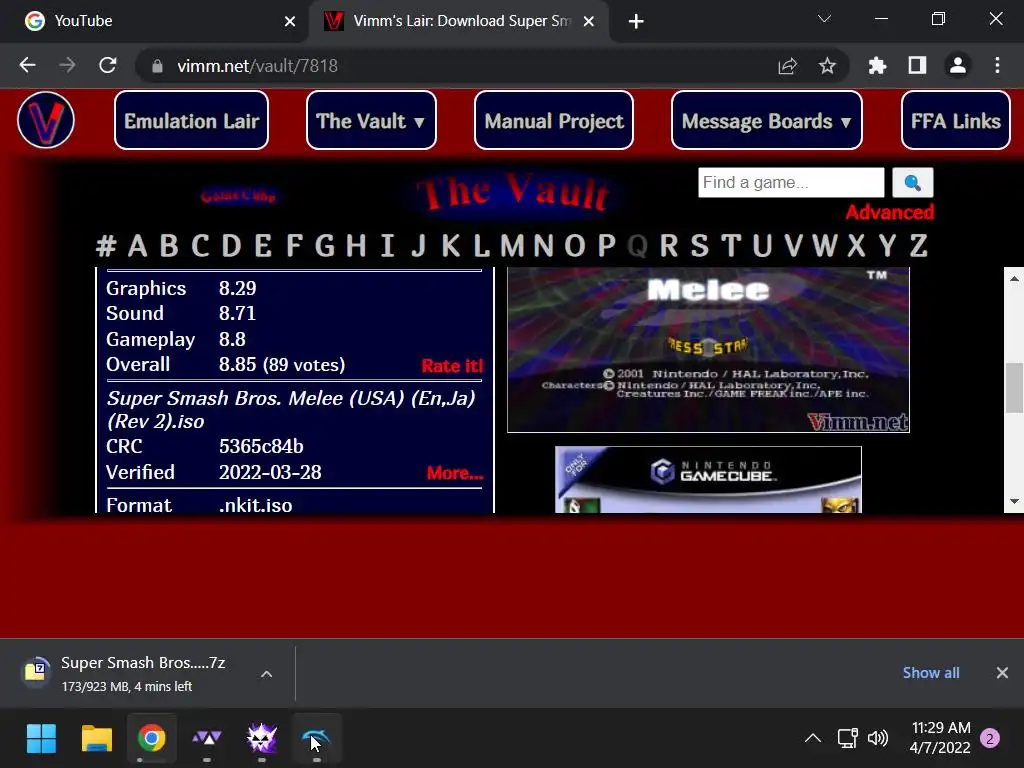Viewport: 1024px width, 768px height.
Task: Browse games starting with letter I
Action: [387, 246]
